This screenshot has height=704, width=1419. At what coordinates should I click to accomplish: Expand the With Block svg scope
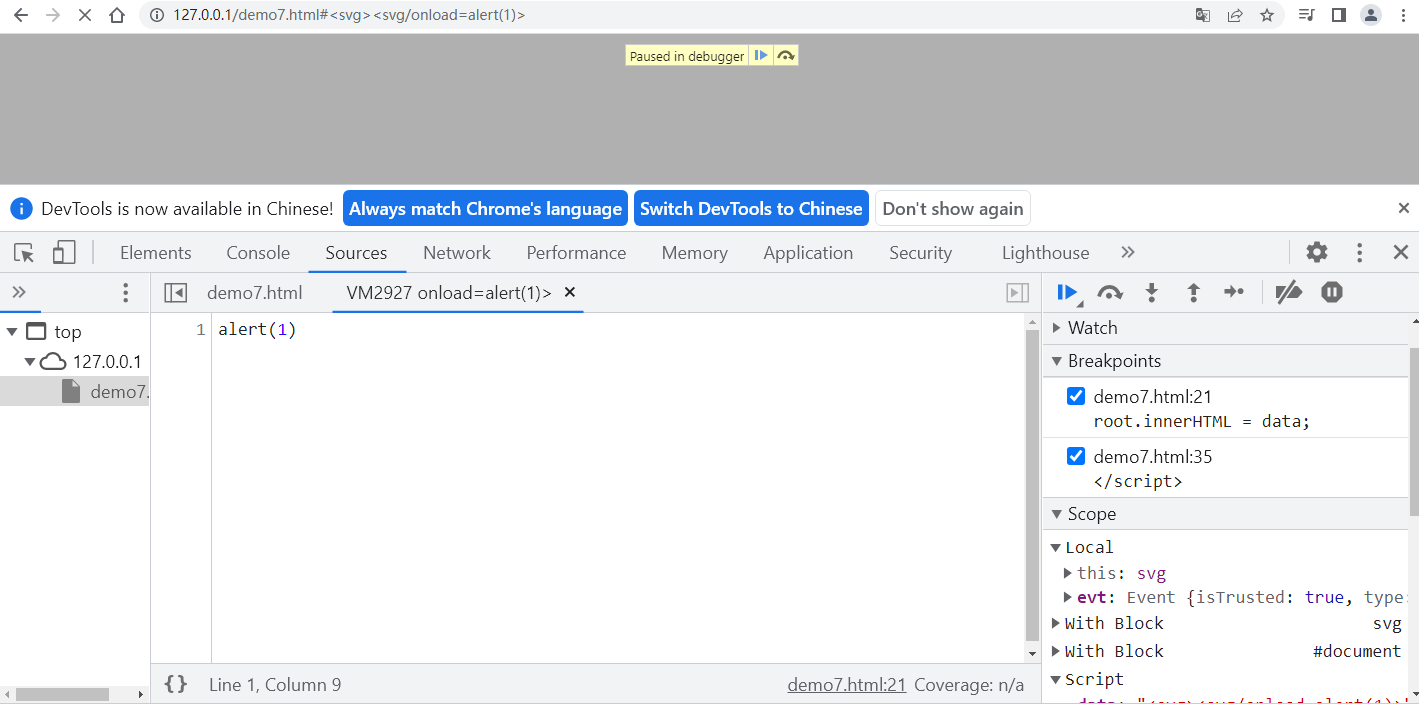point(1056,623)
